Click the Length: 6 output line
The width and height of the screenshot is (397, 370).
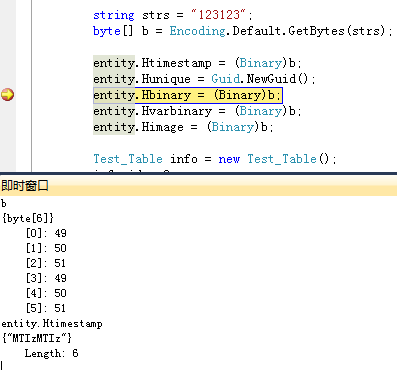(x=51, y=353)
